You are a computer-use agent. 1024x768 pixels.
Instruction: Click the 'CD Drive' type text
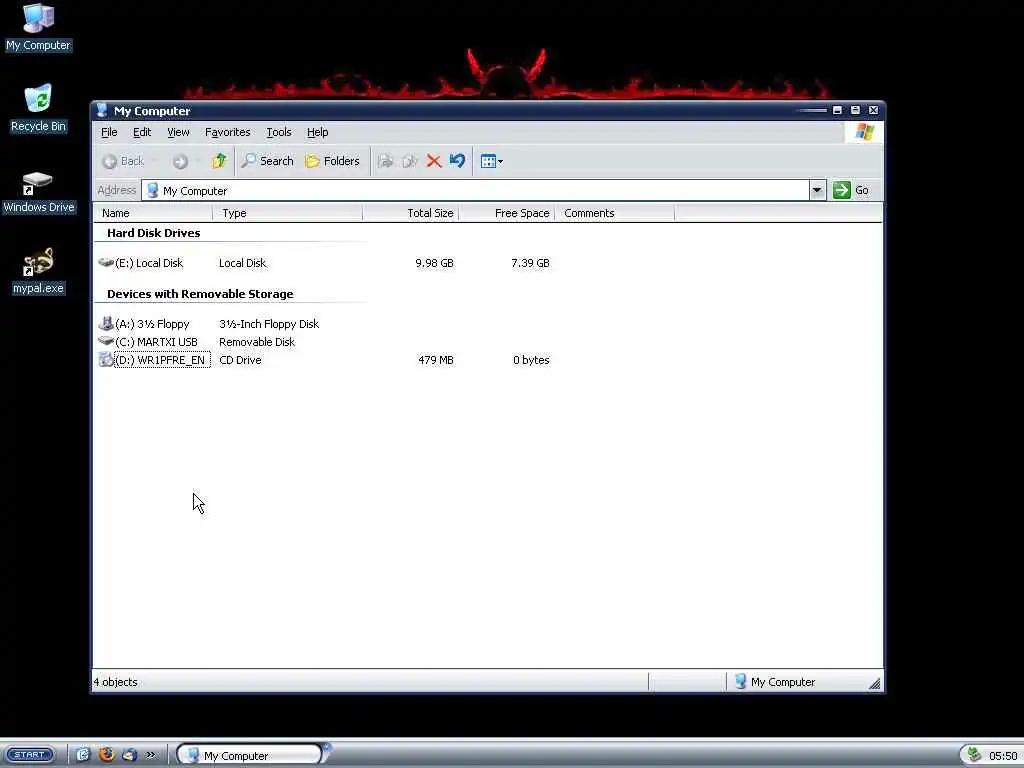(x=240, y=360)
